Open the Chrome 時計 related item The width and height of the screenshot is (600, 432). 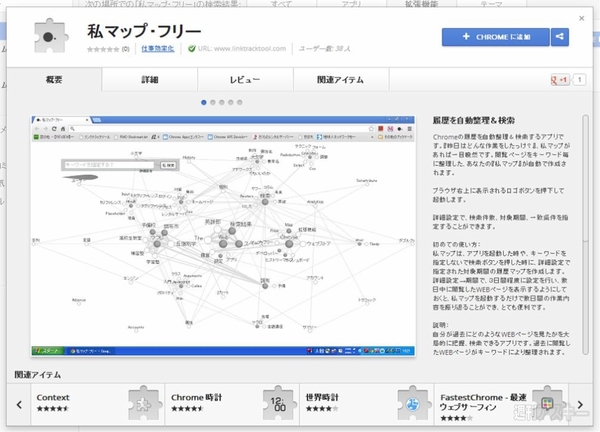point(232,404)
